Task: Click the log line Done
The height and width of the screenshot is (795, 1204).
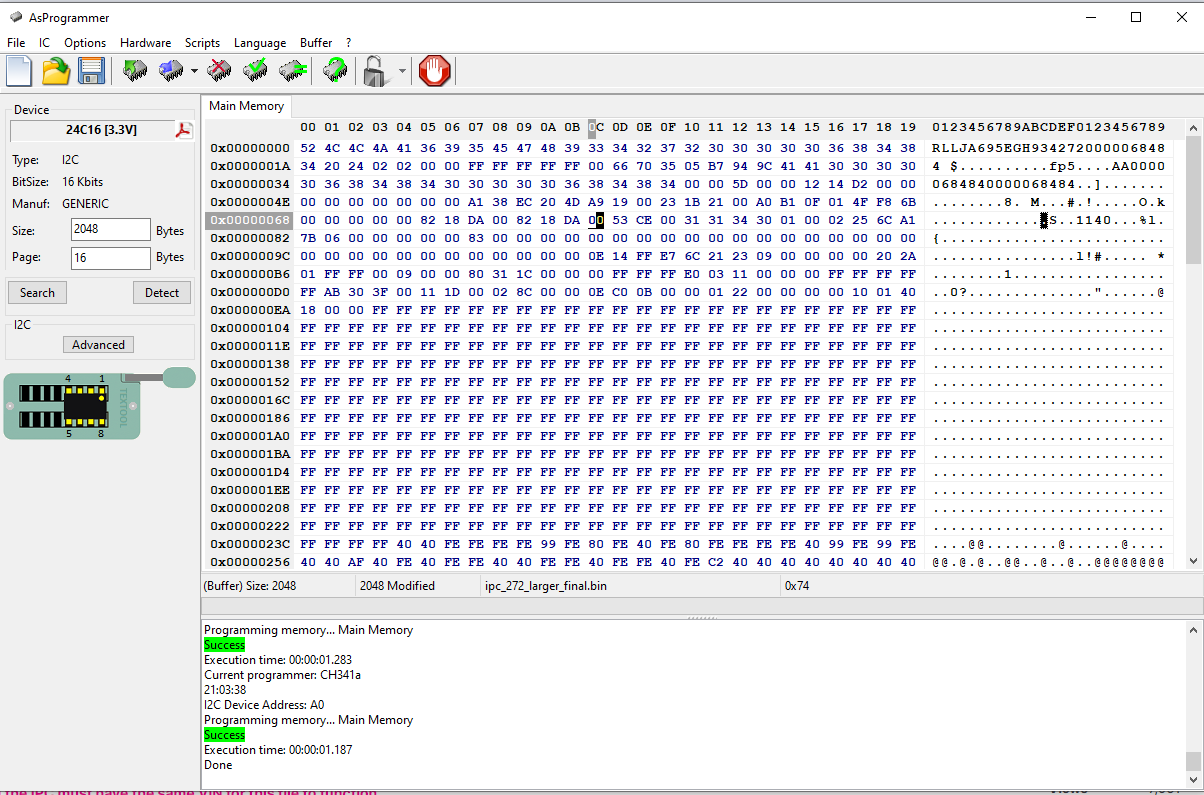Action: (218, 765)
